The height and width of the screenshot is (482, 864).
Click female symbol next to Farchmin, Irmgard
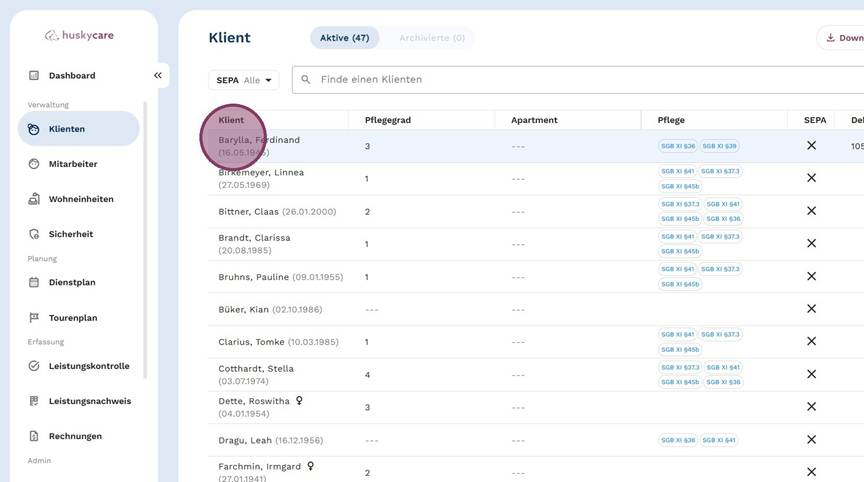(311, 466)
